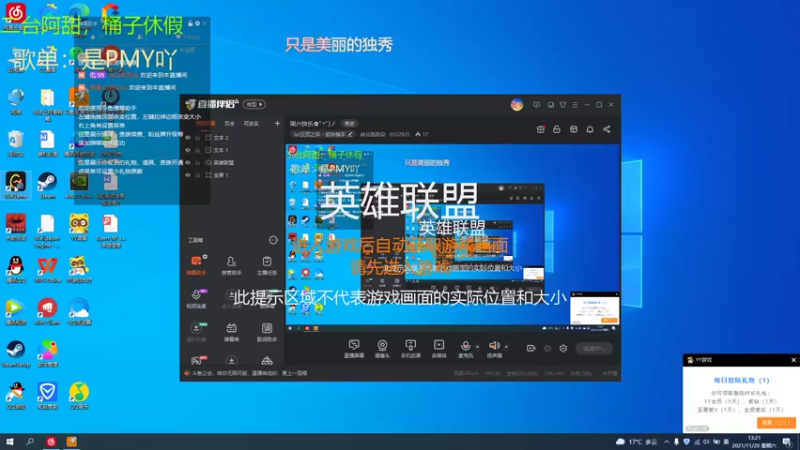Viewport: 800px width, 450px height.
Task: Open the 房管助手 tool
Action: [231, 265]
